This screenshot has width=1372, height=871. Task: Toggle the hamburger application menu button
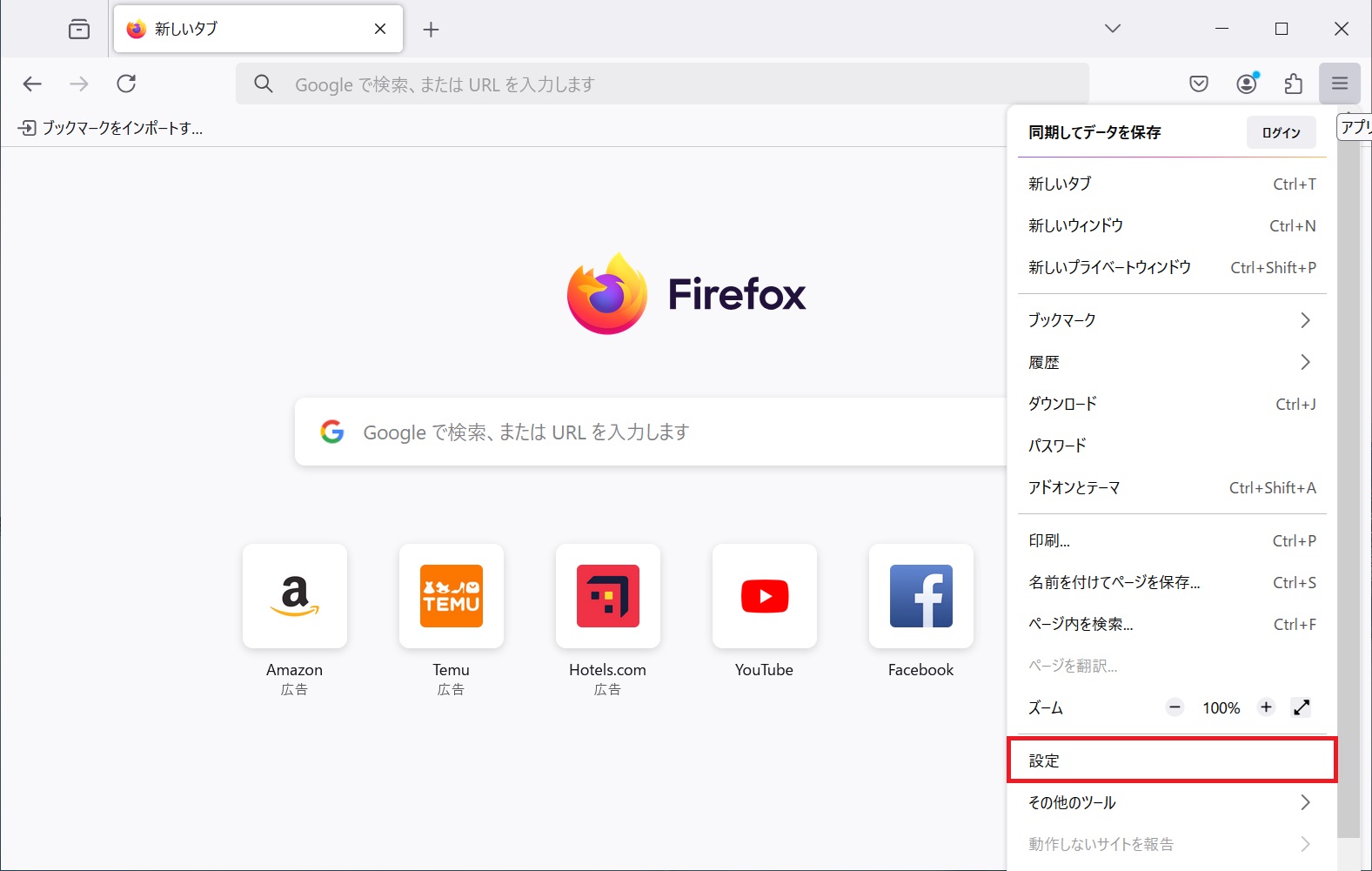1340,84
